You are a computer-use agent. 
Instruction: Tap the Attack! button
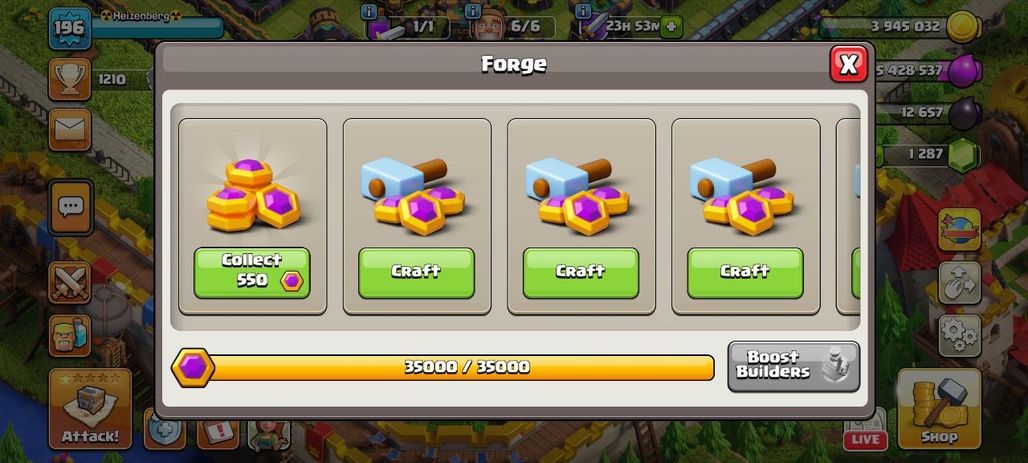(90, 408)
